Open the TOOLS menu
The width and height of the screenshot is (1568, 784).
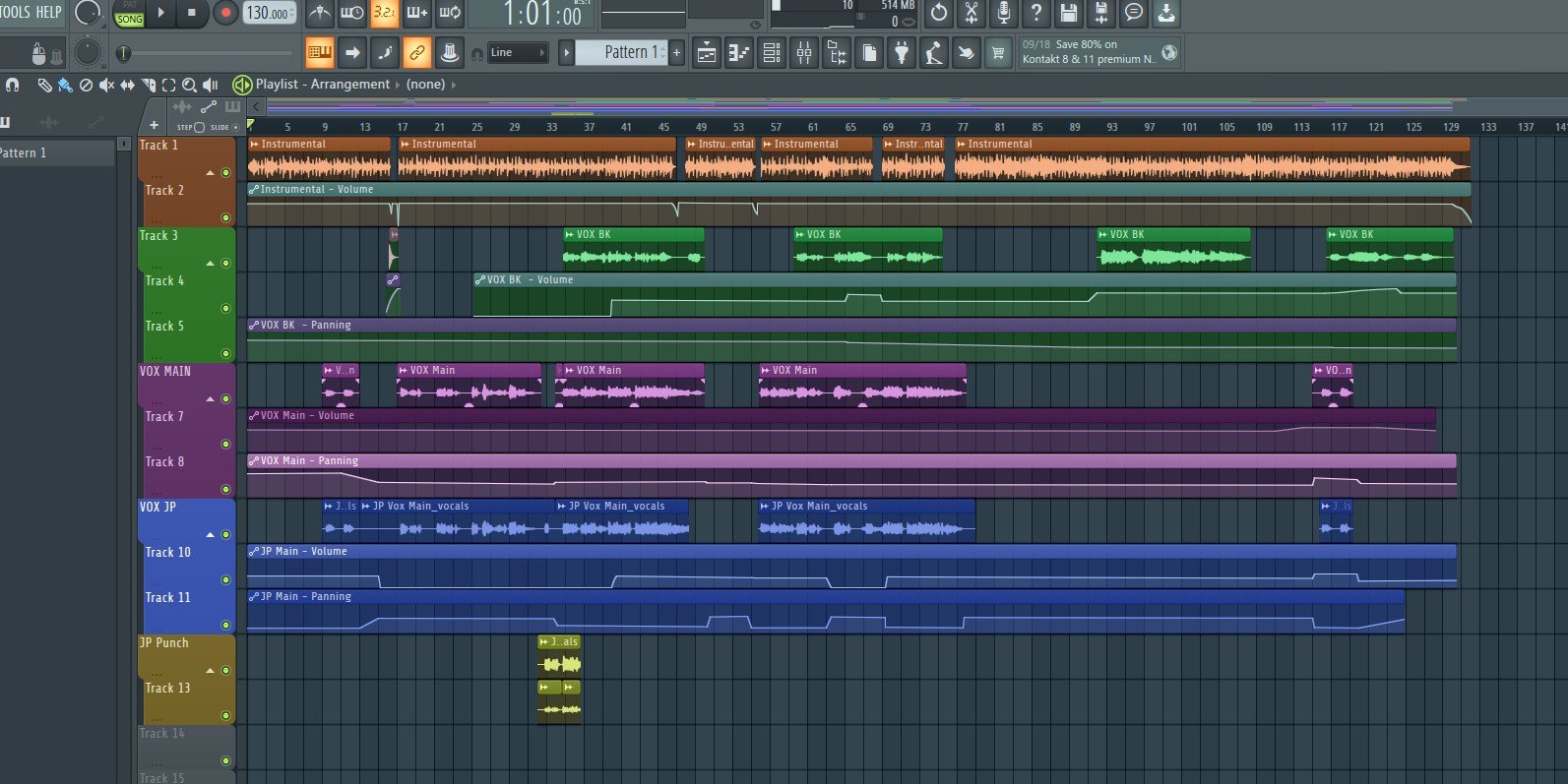(x=15, y=12)
